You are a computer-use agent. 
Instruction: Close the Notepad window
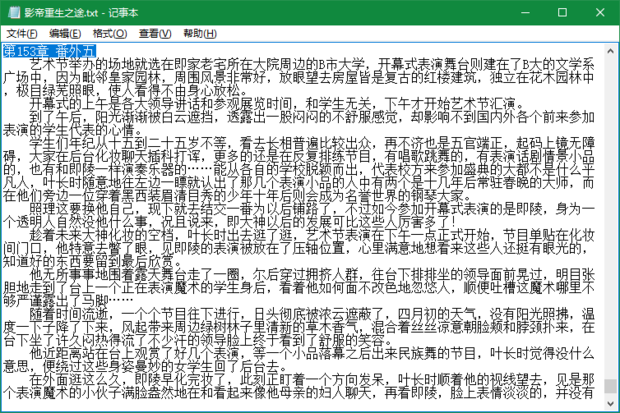pyautogui.click(x=600, y=13)
